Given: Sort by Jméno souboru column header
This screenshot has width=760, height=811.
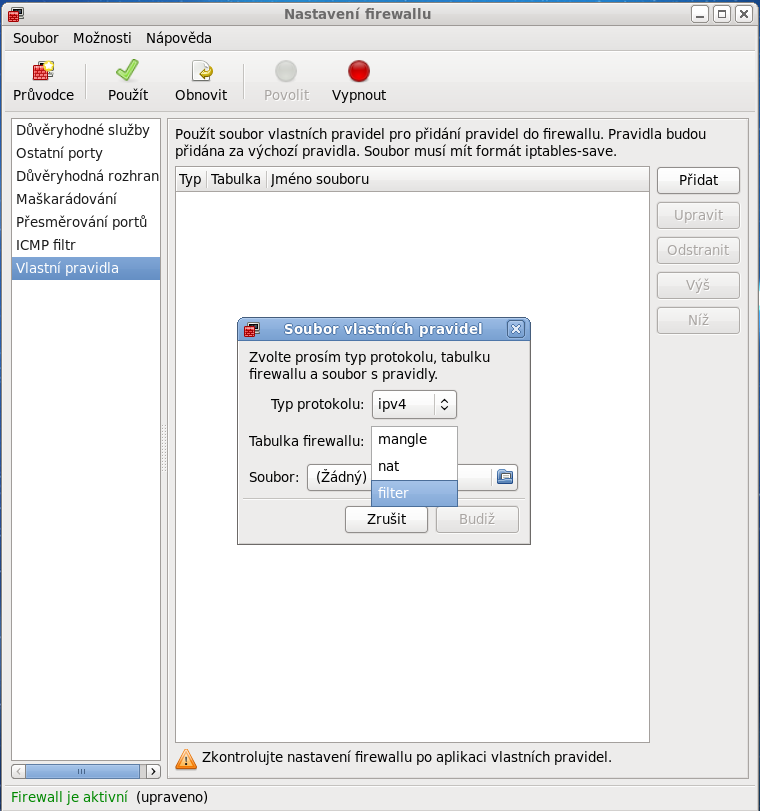Looking at the screenshot, I should 457,179.
